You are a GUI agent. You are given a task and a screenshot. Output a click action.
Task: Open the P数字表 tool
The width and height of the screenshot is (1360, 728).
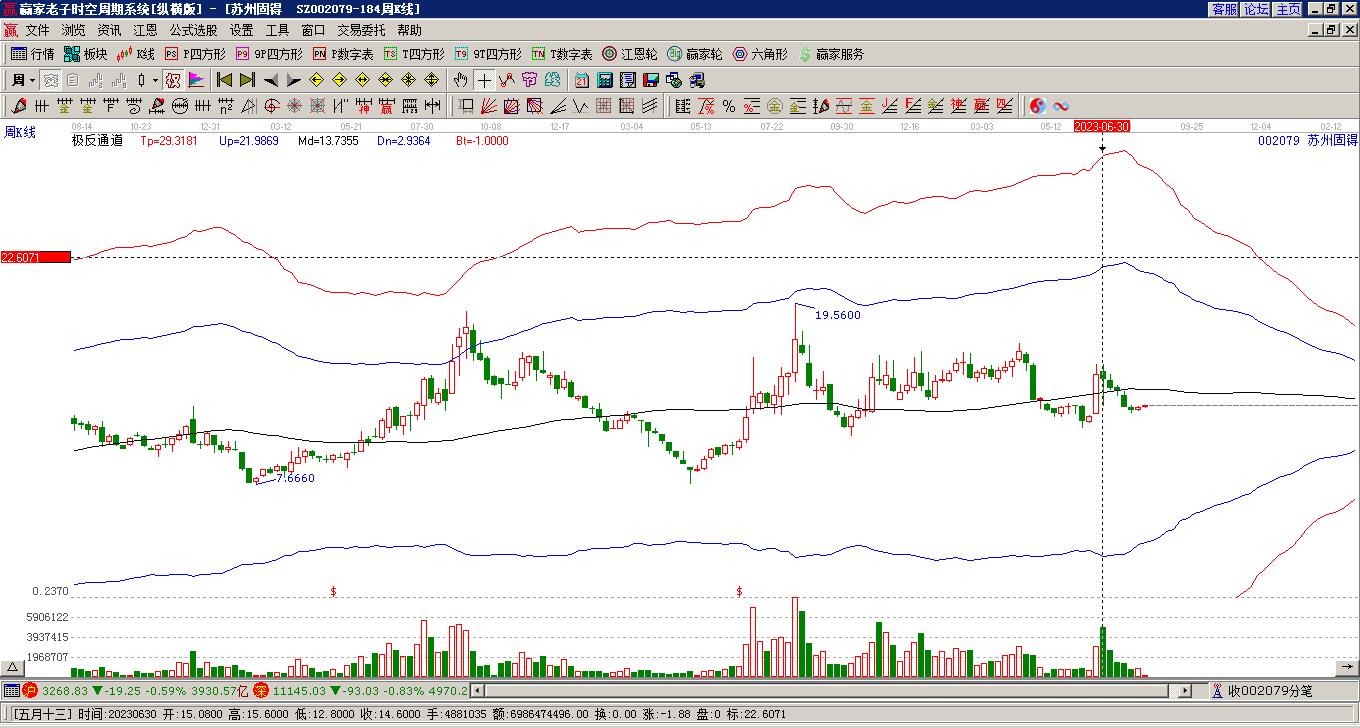(x=342, y=54)
